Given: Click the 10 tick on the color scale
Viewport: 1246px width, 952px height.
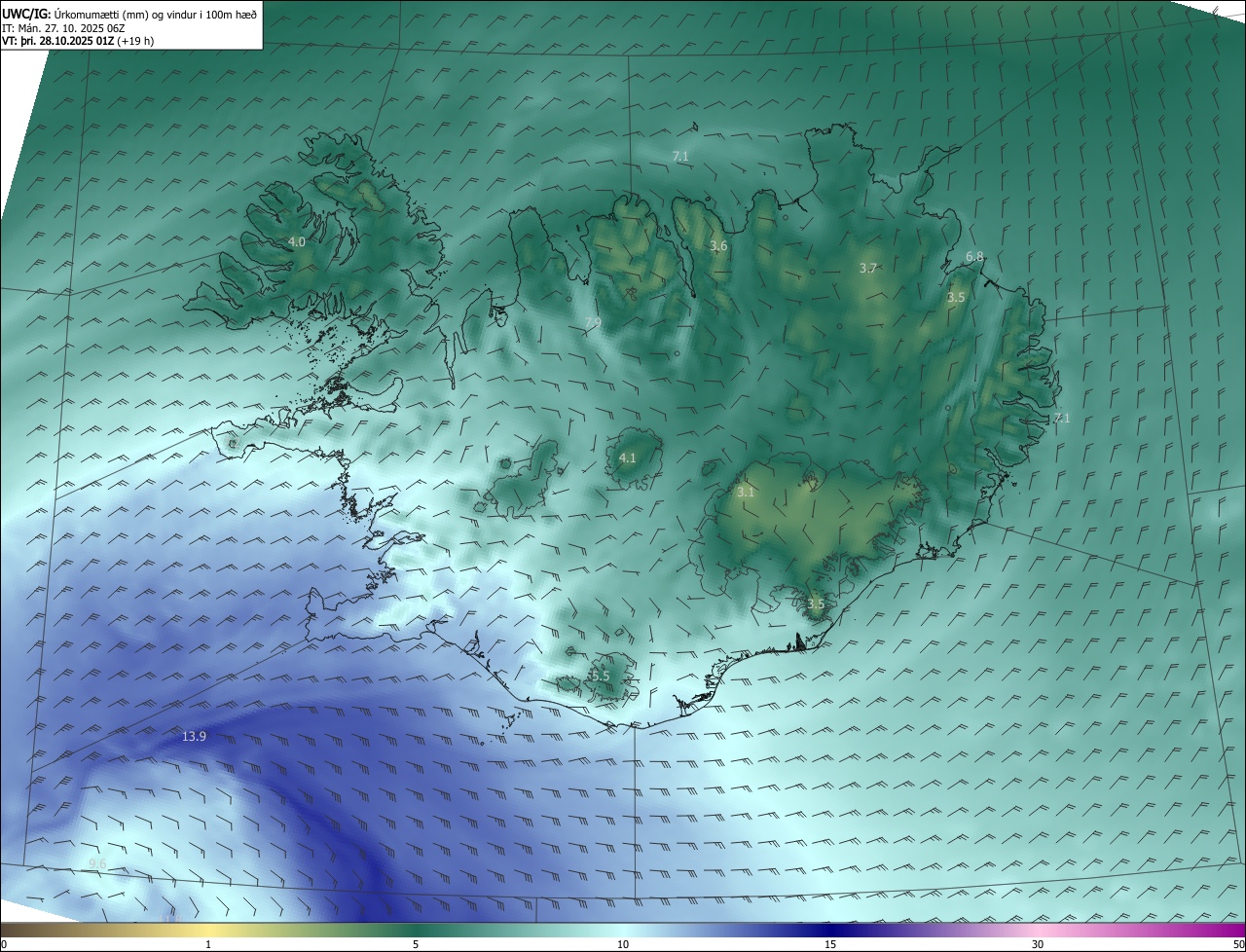Looking at the screenshot, I should [623, 944].
